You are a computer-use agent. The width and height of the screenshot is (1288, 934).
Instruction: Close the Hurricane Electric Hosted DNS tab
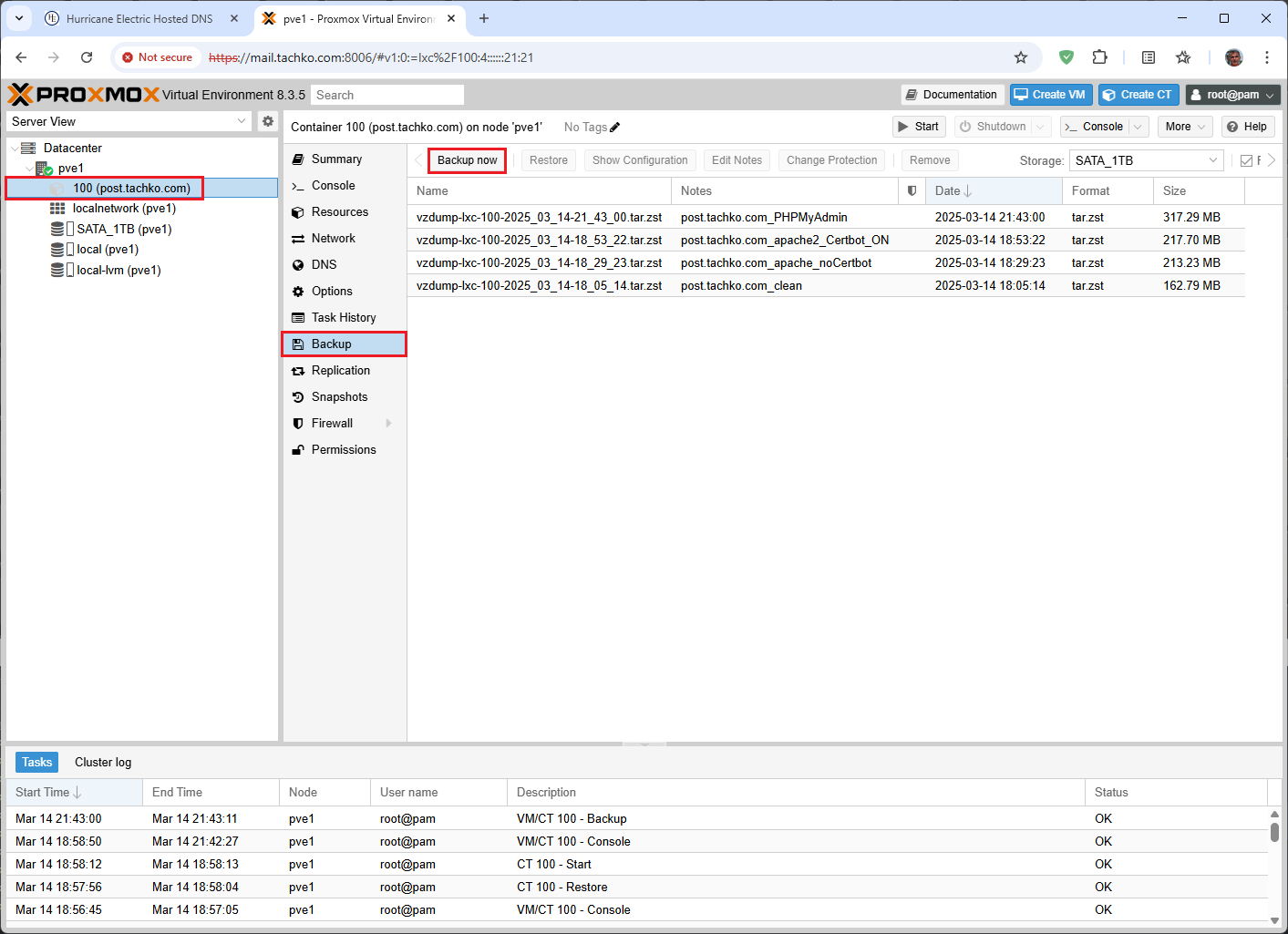[234, 18]
